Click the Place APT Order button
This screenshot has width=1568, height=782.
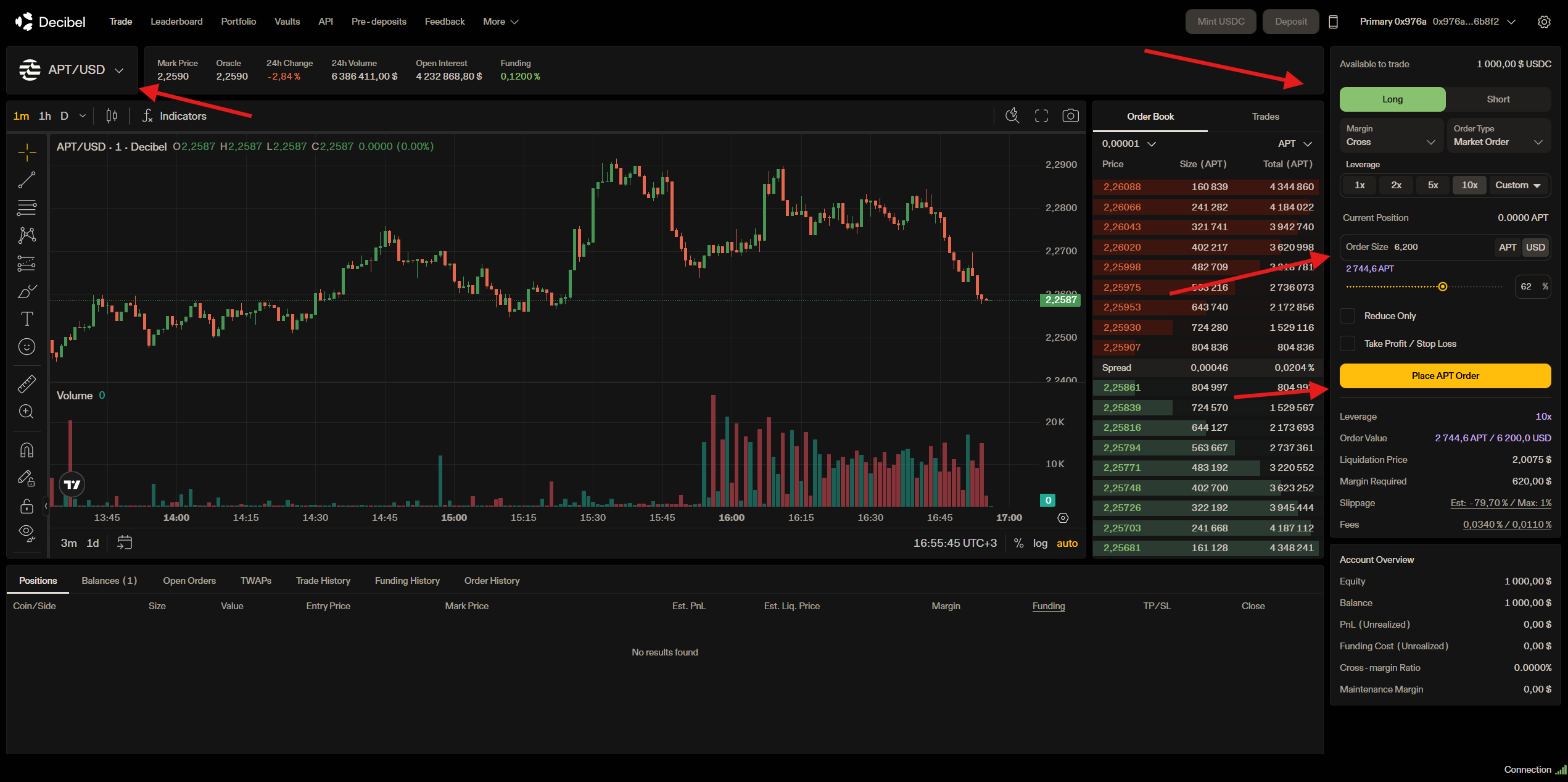tap(1445, 376)
